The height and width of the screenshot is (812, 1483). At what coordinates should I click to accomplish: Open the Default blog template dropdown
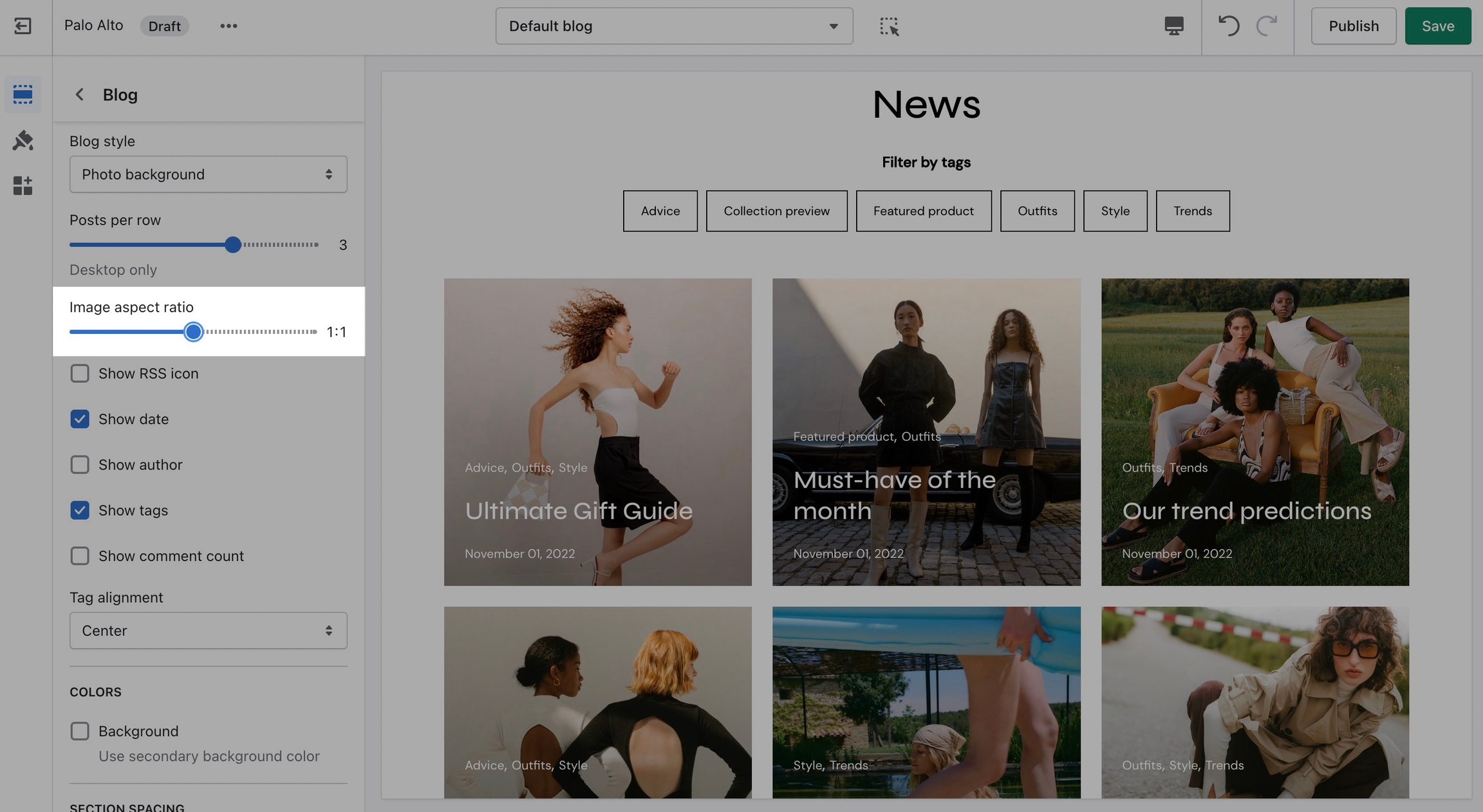pyautogui.click(x=674, y=26)
